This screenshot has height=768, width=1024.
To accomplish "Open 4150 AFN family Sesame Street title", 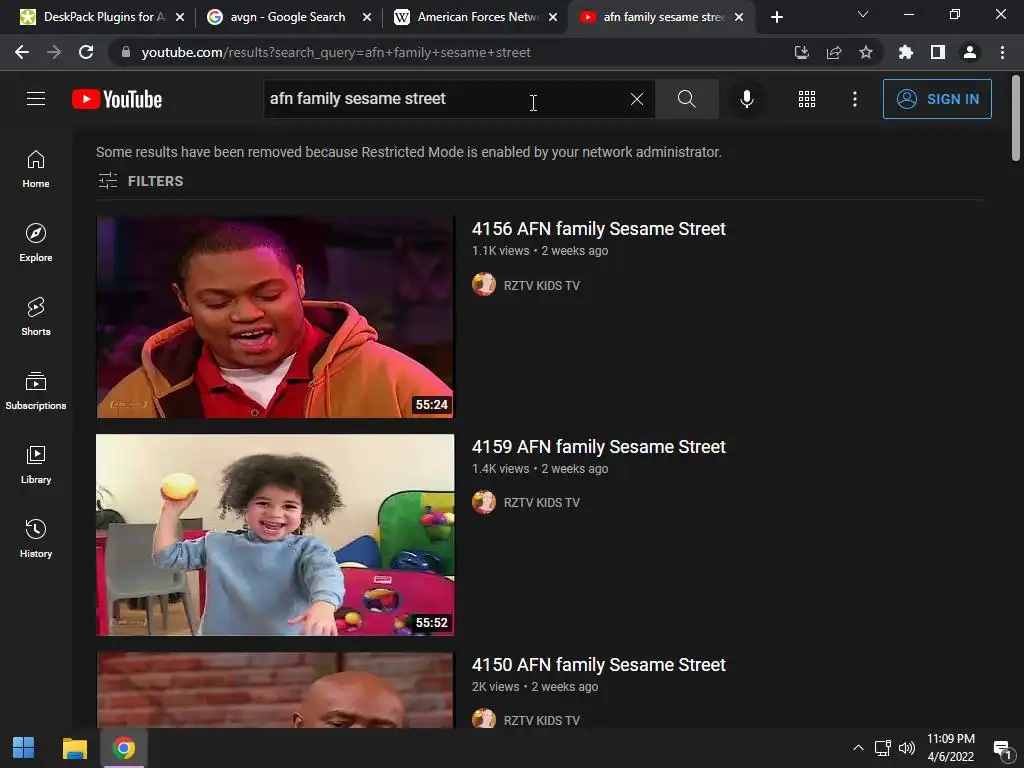I will [x=599, y=665].
